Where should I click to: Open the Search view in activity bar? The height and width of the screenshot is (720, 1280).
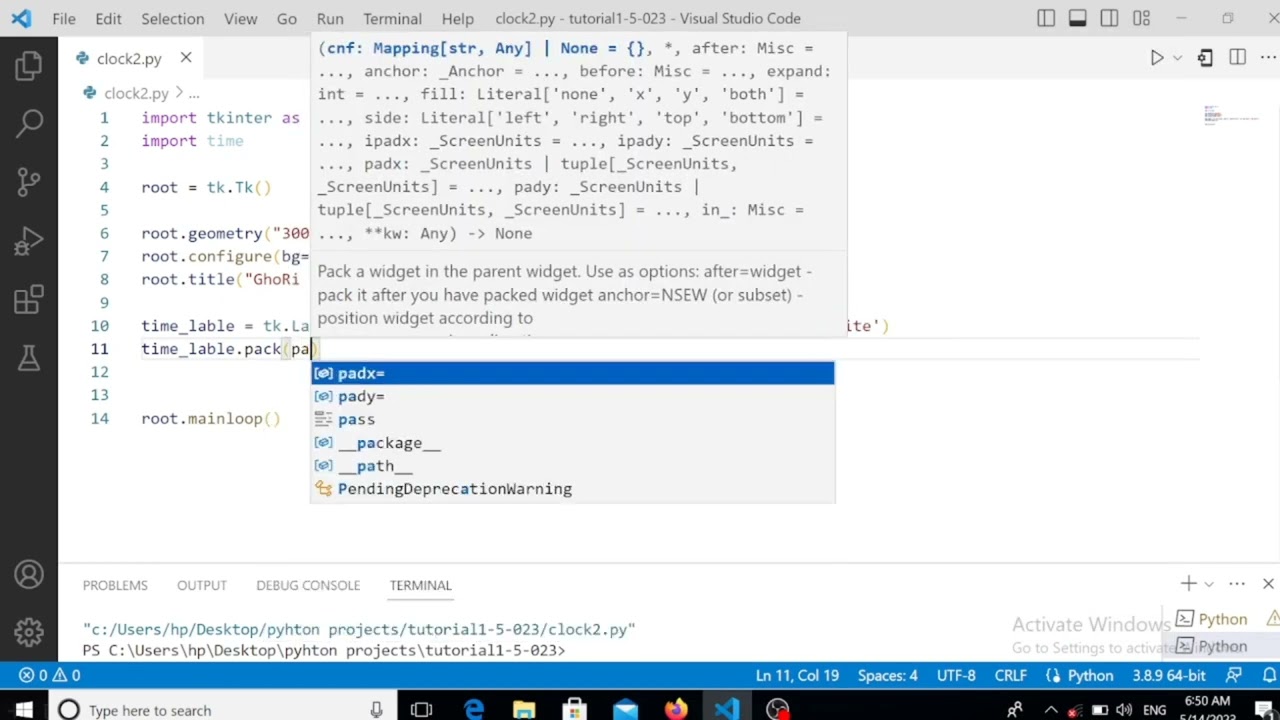(x=29, y=124)
